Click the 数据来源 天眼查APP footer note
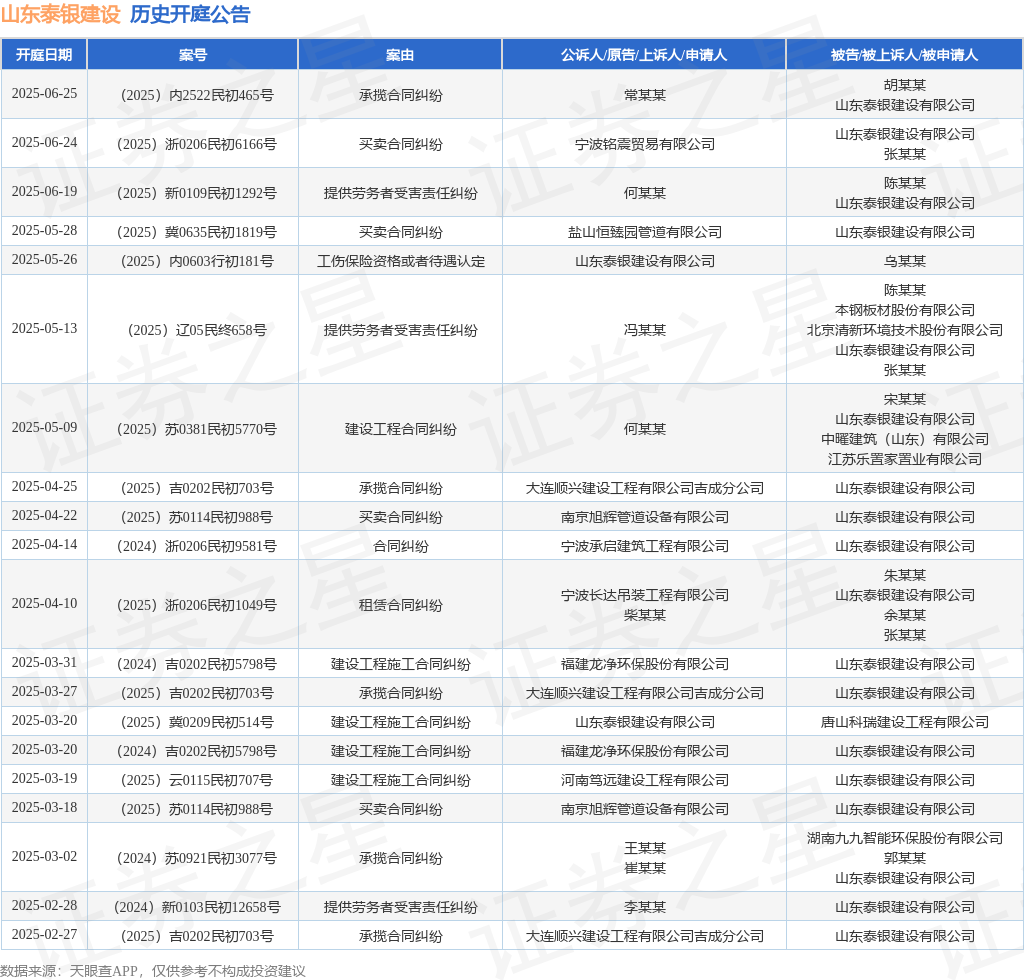The width and height of the screenshot is (1024, 980). pyautogui.click(x=153, y=971)
